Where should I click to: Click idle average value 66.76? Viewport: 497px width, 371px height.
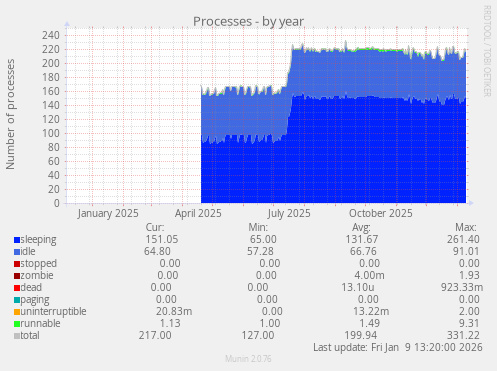363,251
